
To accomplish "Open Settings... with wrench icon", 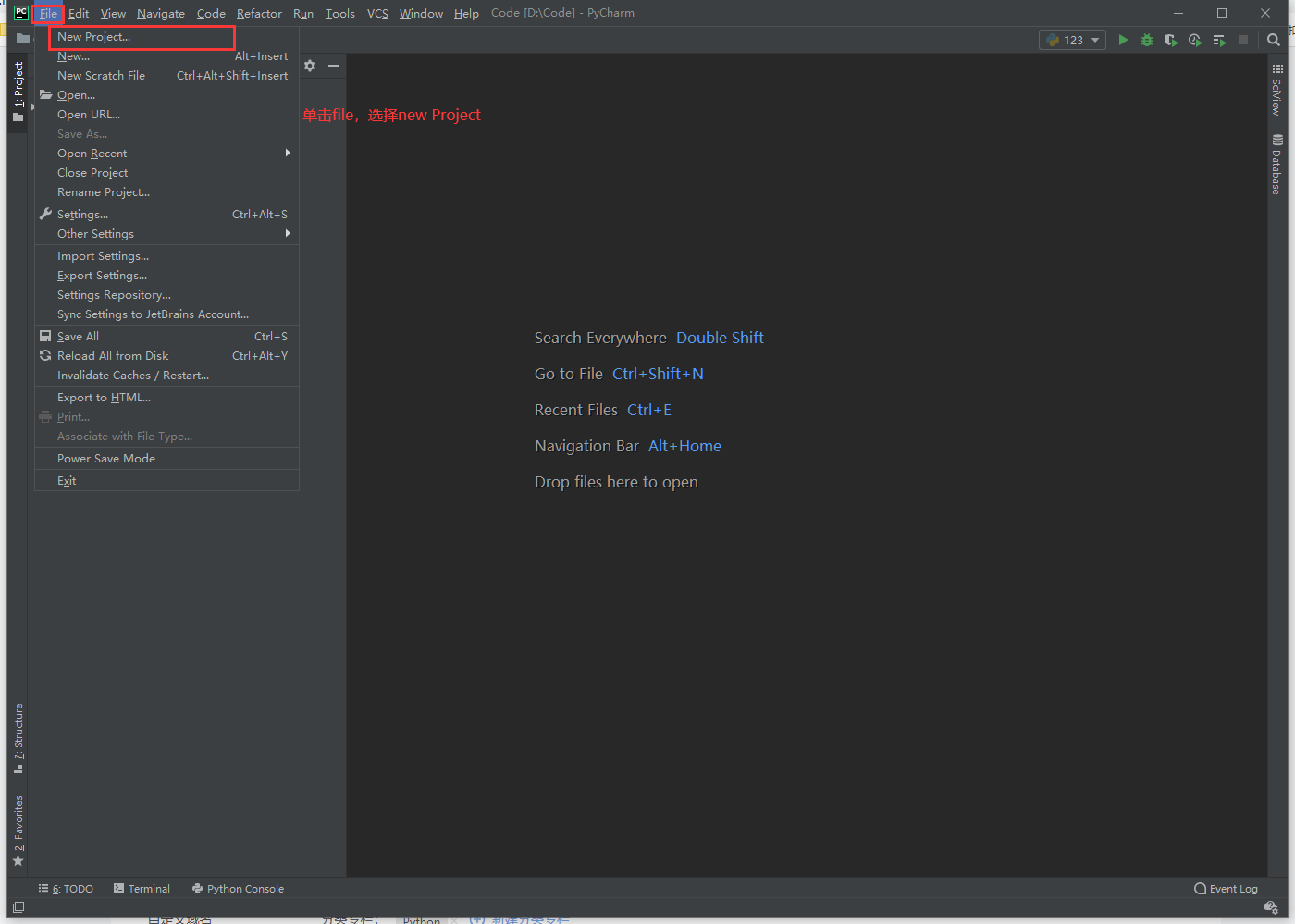I will [166, 215].
